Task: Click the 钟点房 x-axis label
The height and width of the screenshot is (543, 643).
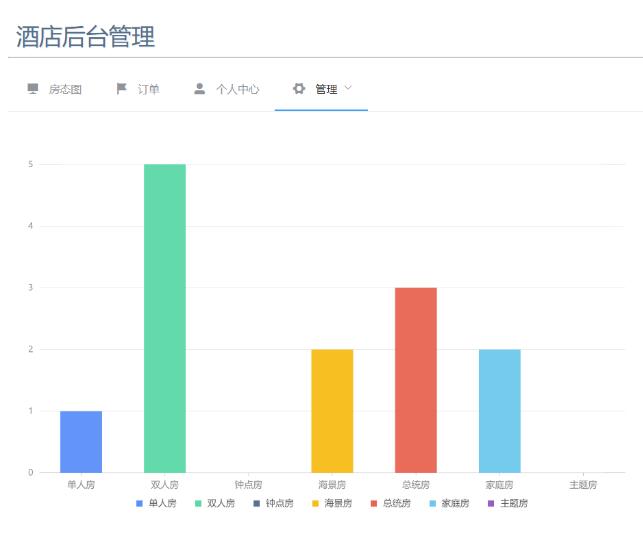Action: (x=249, y=485)
